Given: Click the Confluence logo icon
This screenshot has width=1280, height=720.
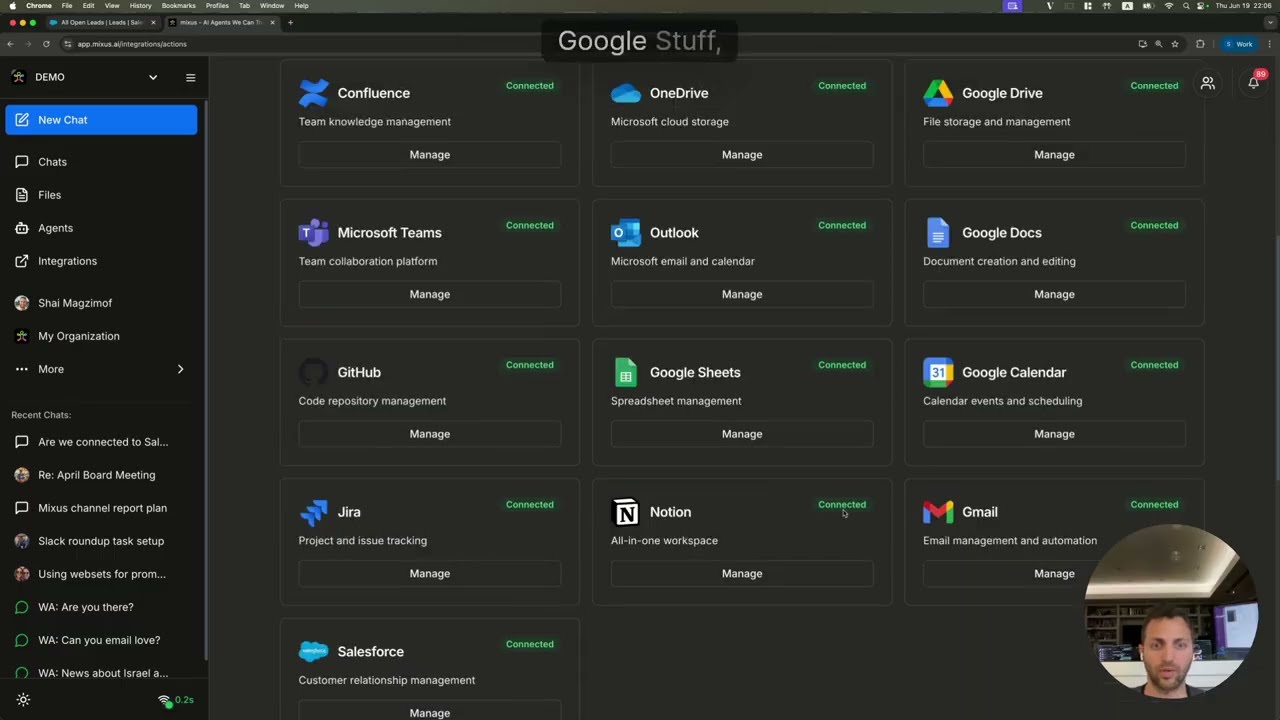Looking at the screenshot, I should pyautogui.click(x=313, y=93).
